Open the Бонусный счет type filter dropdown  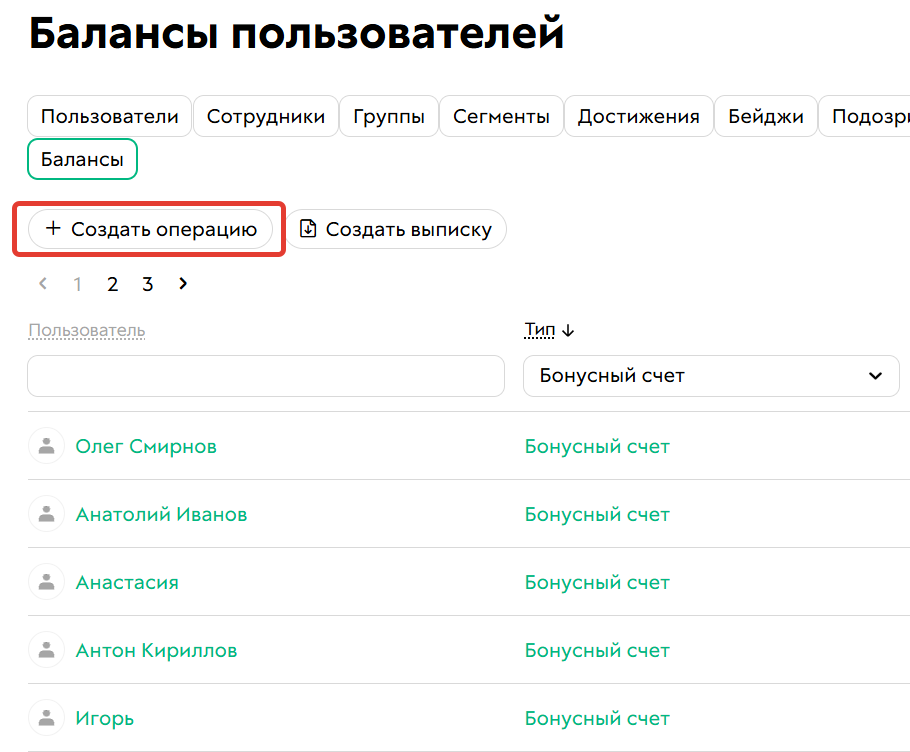(x=711, y=375)
